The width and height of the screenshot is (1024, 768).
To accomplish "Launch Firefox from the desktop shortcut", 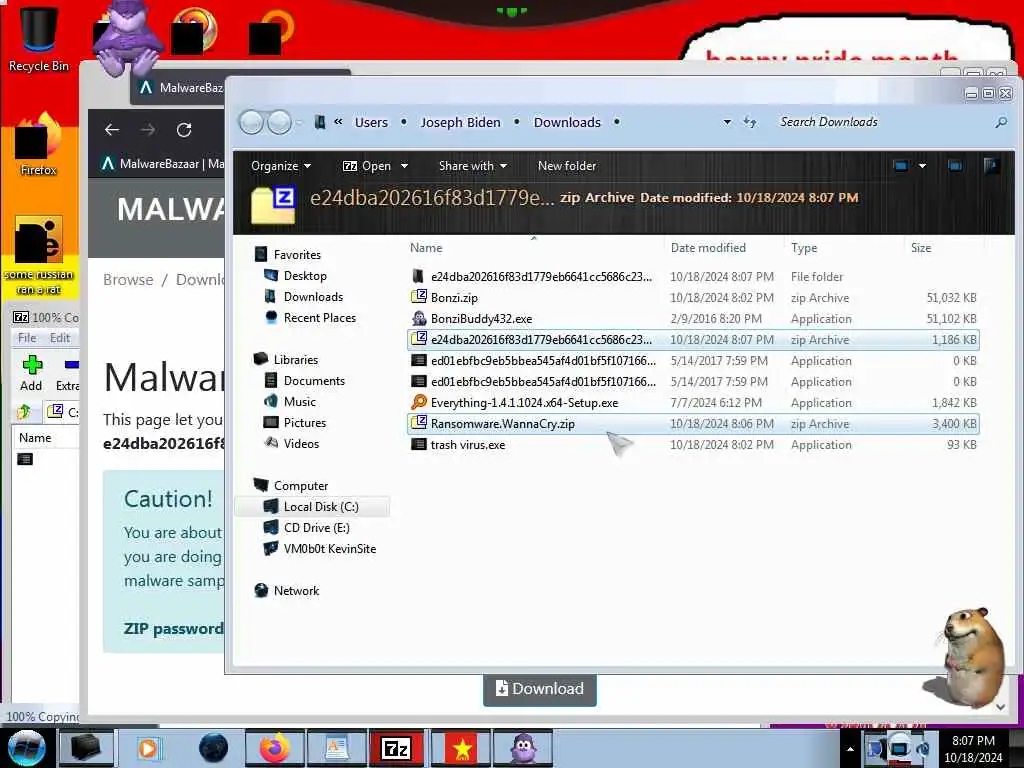I will point(38,145).
